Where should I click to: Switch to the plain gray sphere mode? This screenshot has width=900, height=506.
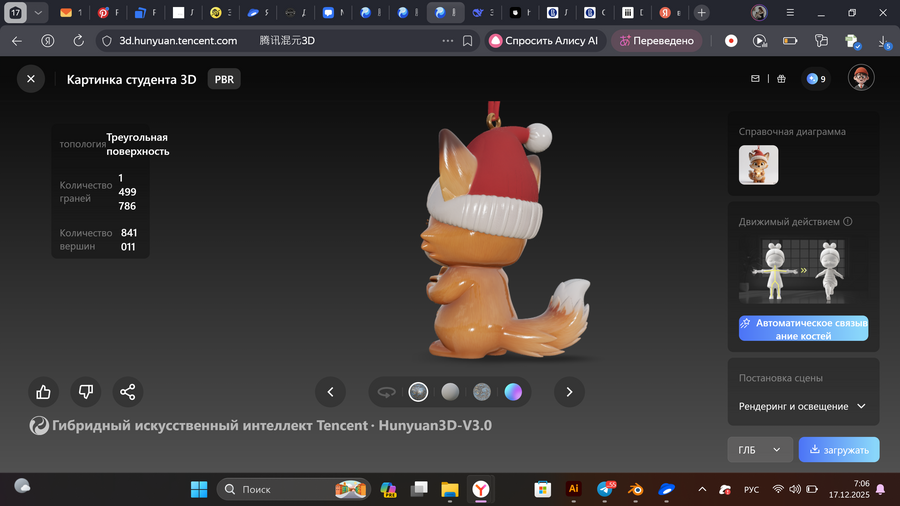point(450,392)
